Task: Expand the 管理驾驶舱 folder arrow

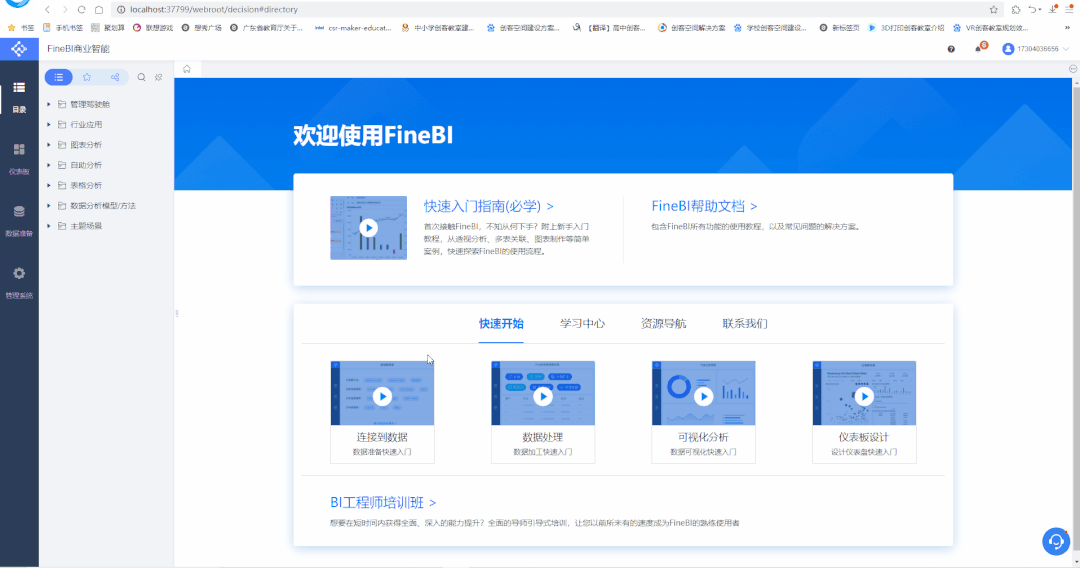Action: coord(49,105)
